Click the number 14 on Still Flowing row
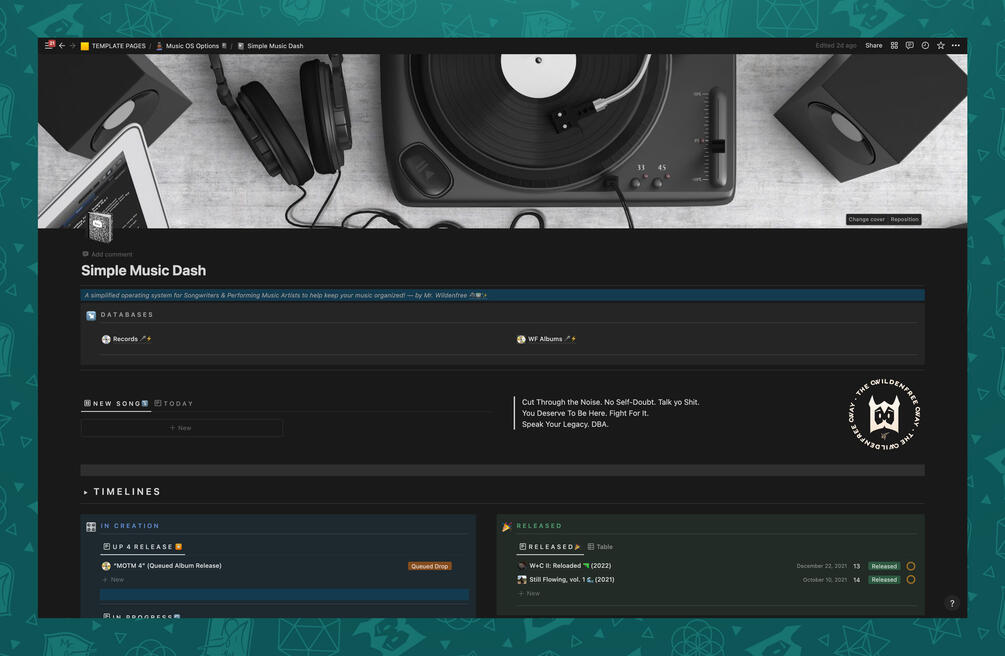The image size is (1005, 656). tap(857, 580)
